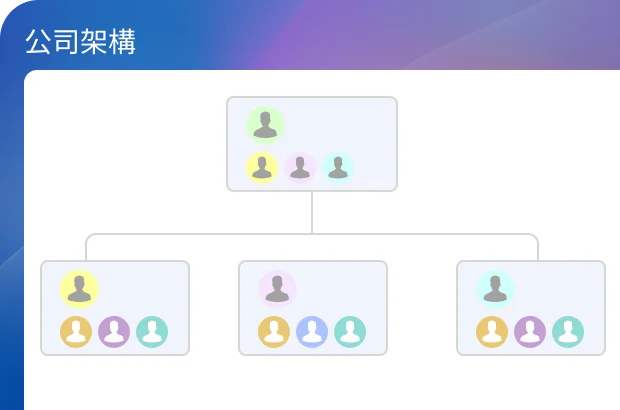Select purple member avatar in right department node
Viewport: 620px width, 410px height.
point(530,332)
